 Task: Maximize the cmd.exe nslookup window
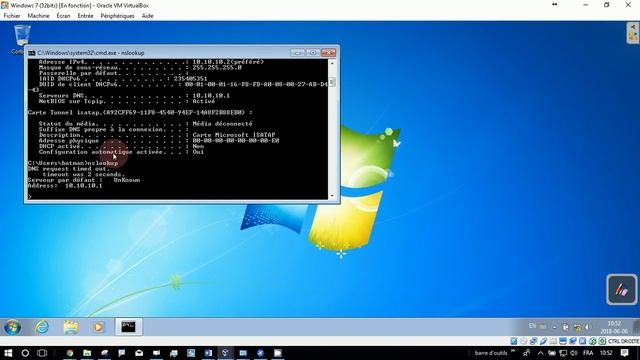click(x=313, y=53)
